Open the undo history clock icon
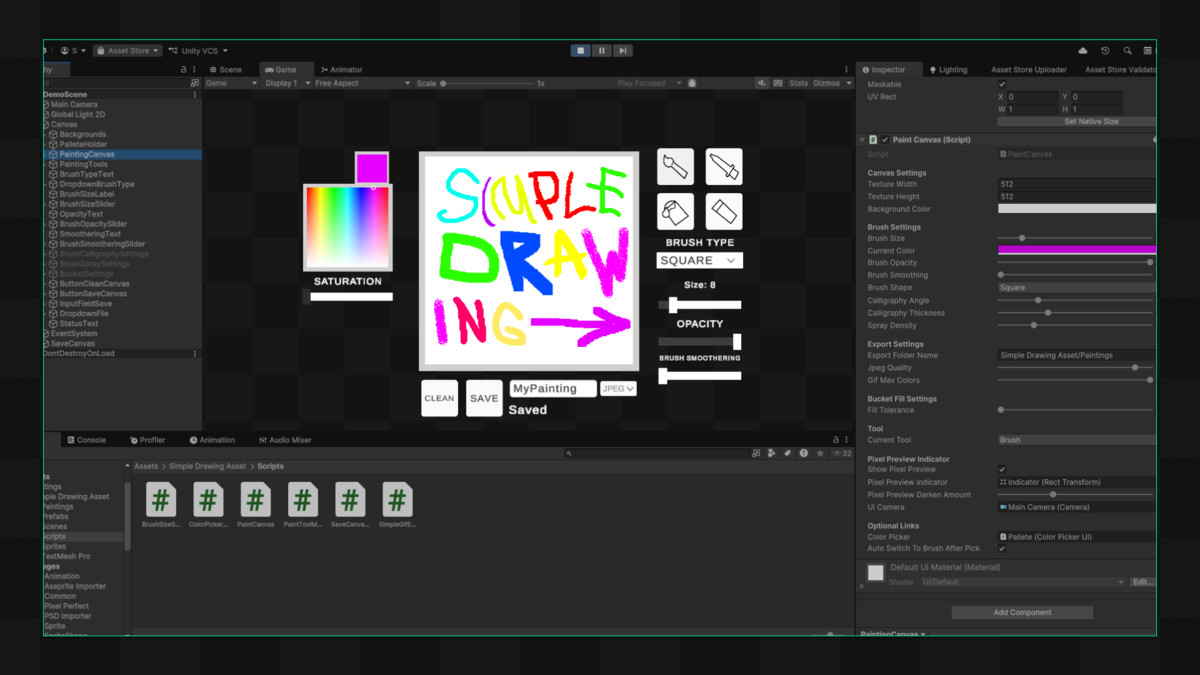1200x675 pixels. pyautogui.click(x=1105, y=50)
